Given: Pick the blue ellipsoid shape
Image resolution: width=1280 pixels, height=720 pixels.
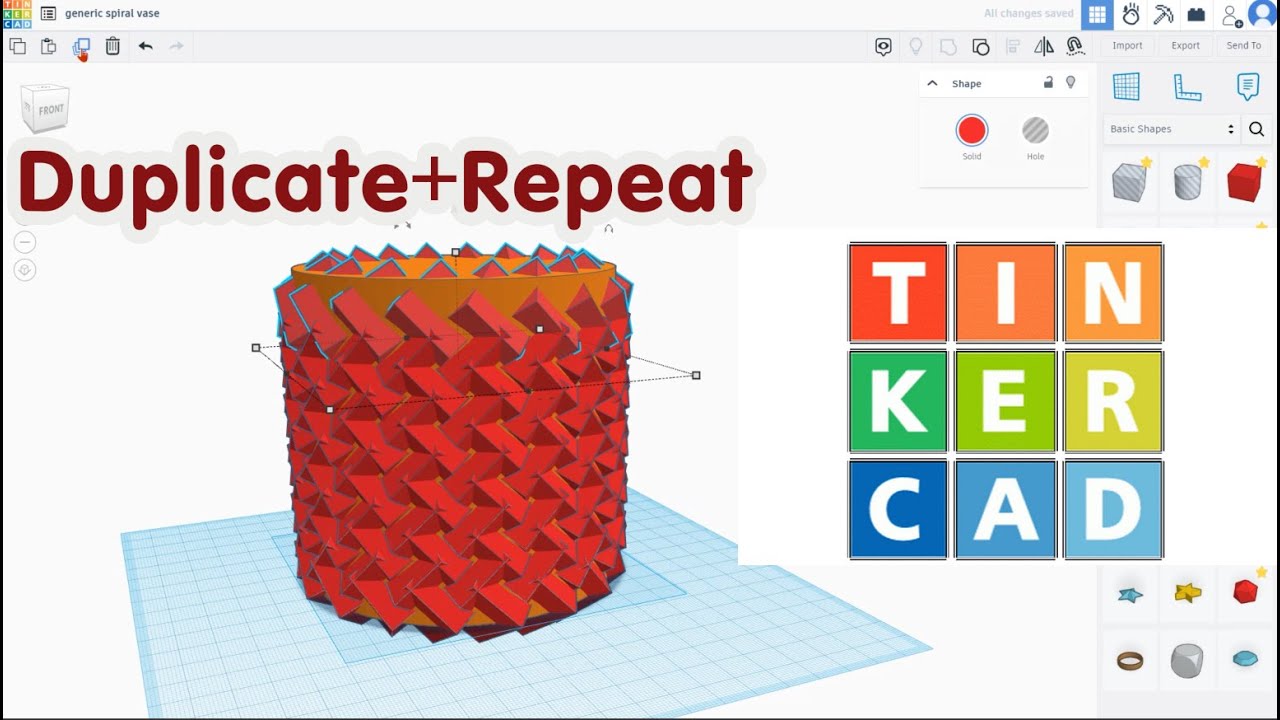Looking at the screenshot, I should click(x=1245, y=659).
